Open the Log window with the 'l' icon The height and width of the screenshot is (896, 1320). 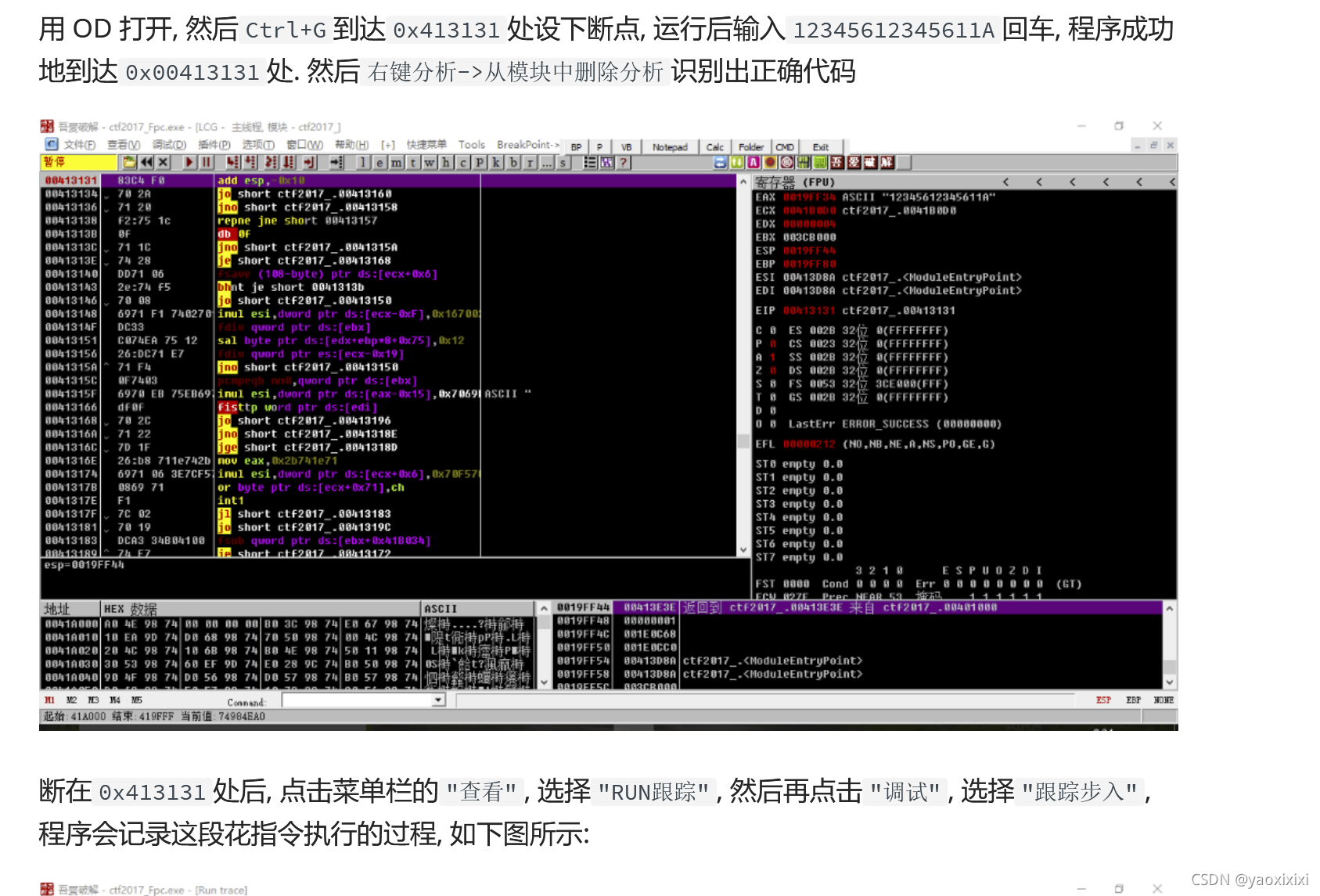pos(363,162)
